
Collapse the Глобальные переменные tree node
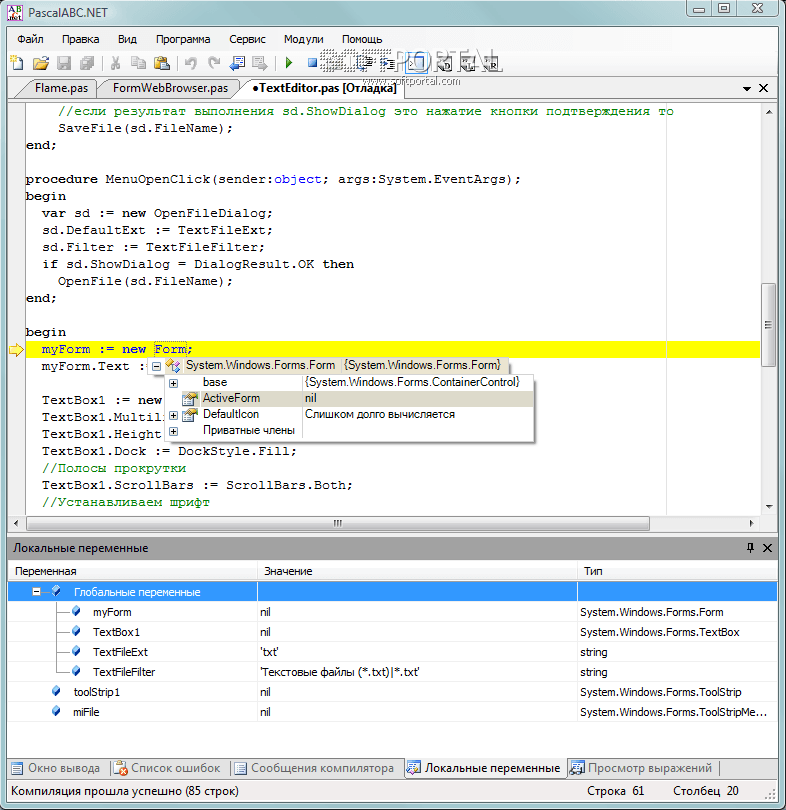pos(36,592)
